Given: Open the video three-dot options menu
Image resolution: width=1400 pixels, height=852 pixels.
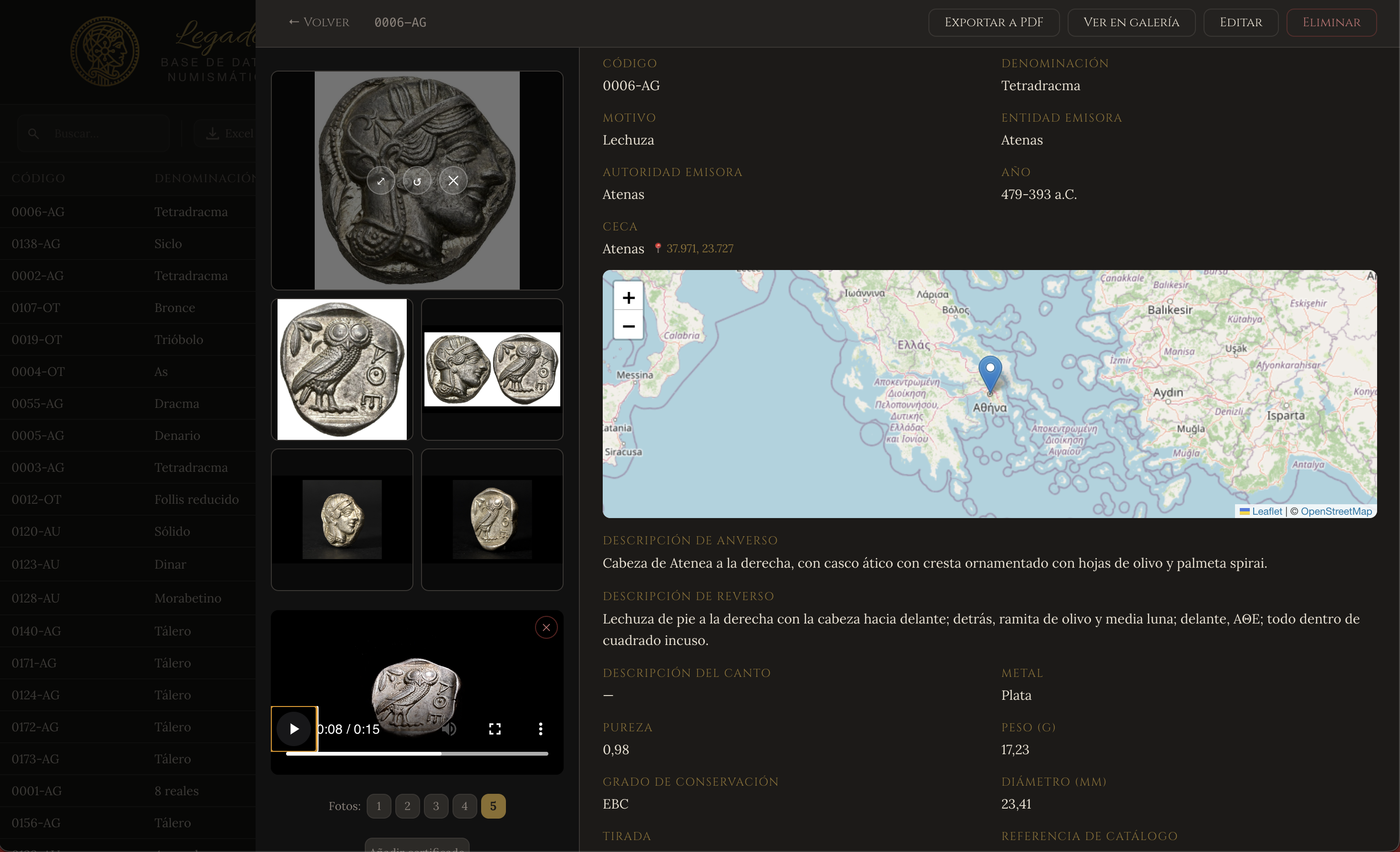Looking at the screenshot, I should (x=540, y=728).
